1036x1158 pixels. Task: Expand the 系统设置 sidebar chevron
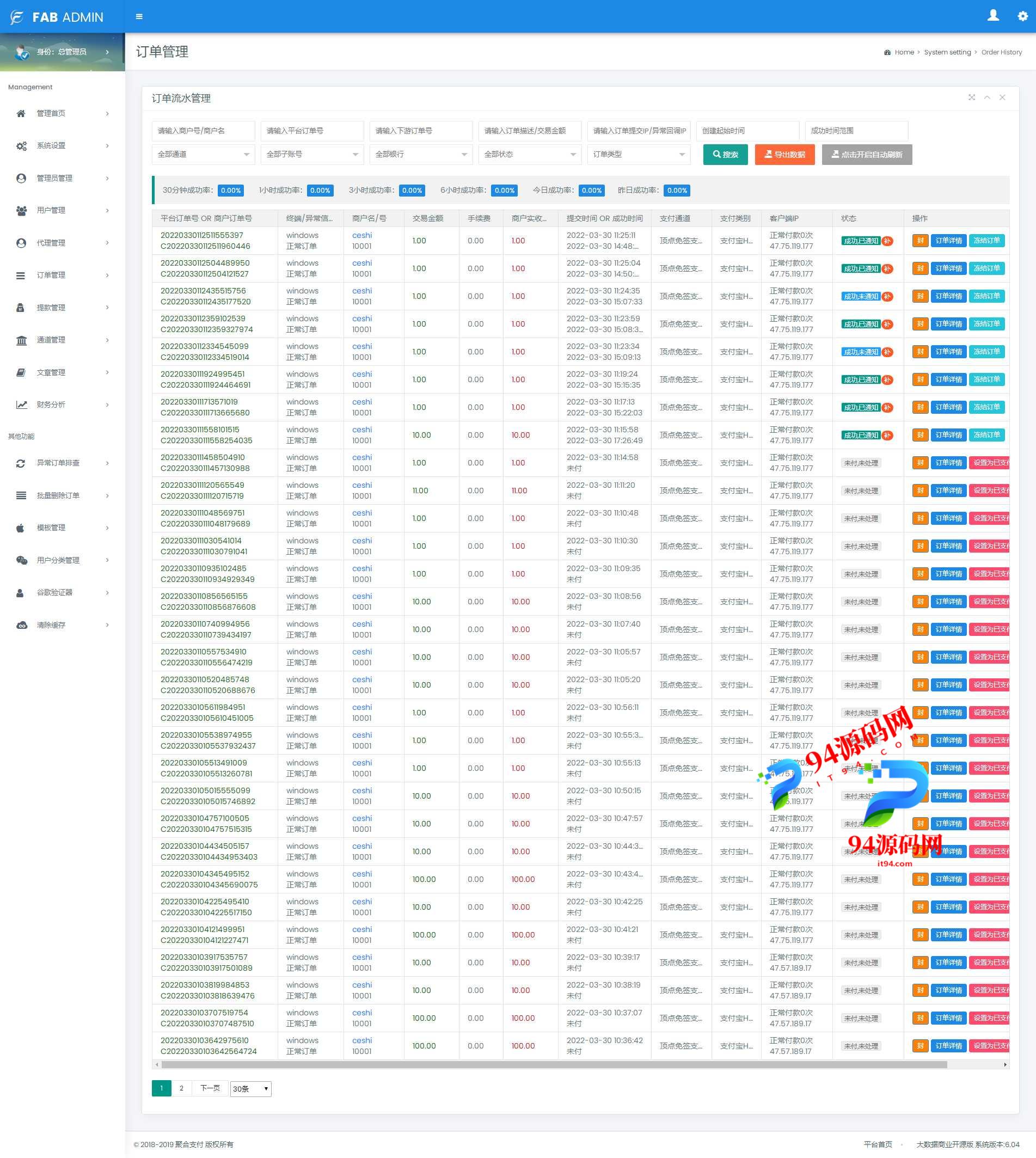108,146
